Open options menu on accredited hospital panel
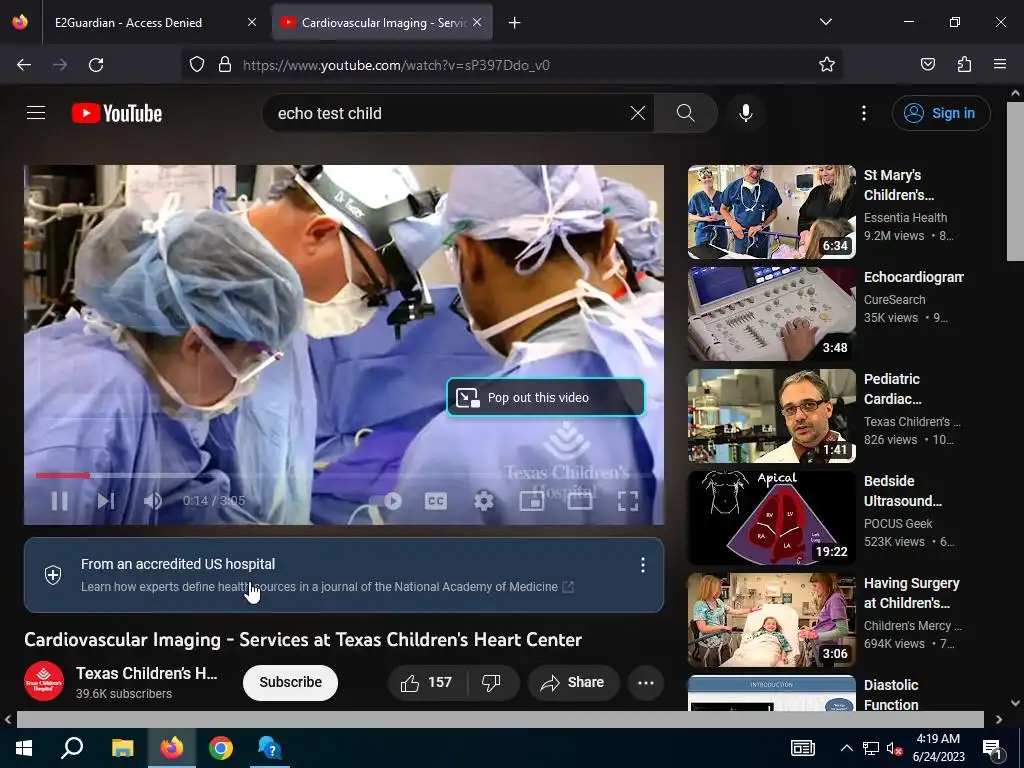1024x768 pixels. click(x=643, y=565)
